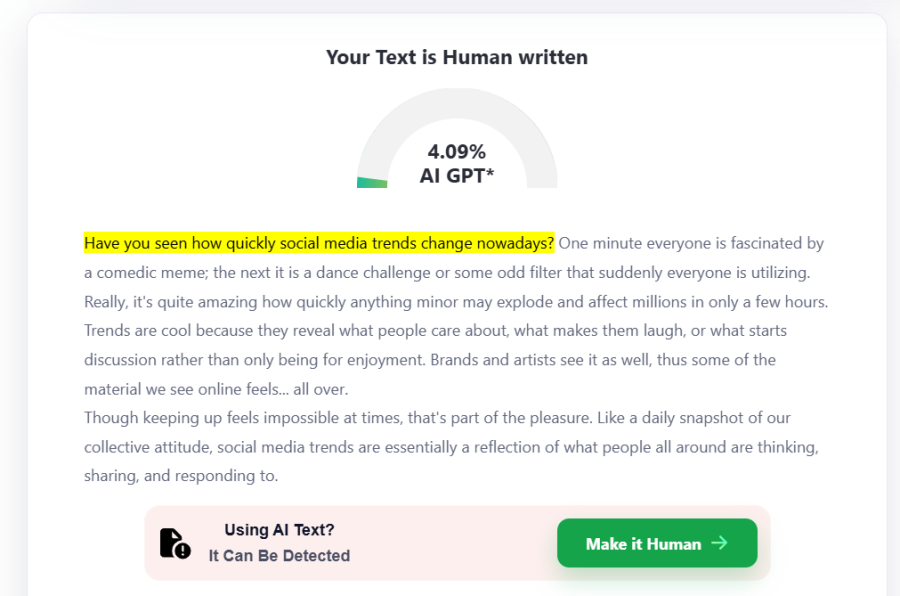Click the AI GPT* label under the score
Screen dimensions: 900x596
coord(456,177)
